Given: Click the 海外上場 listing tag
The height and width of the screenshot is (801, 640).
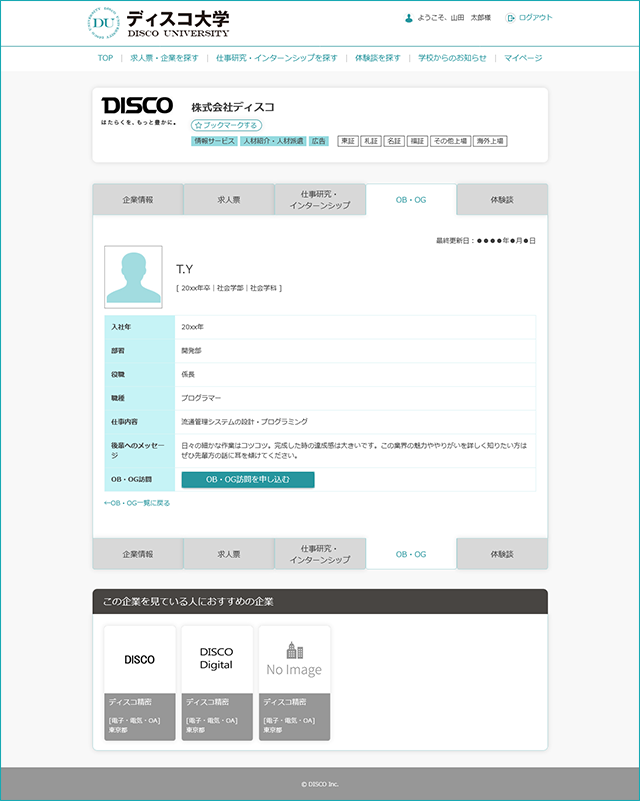Looking at the screenshot, I should pos(490,141).
